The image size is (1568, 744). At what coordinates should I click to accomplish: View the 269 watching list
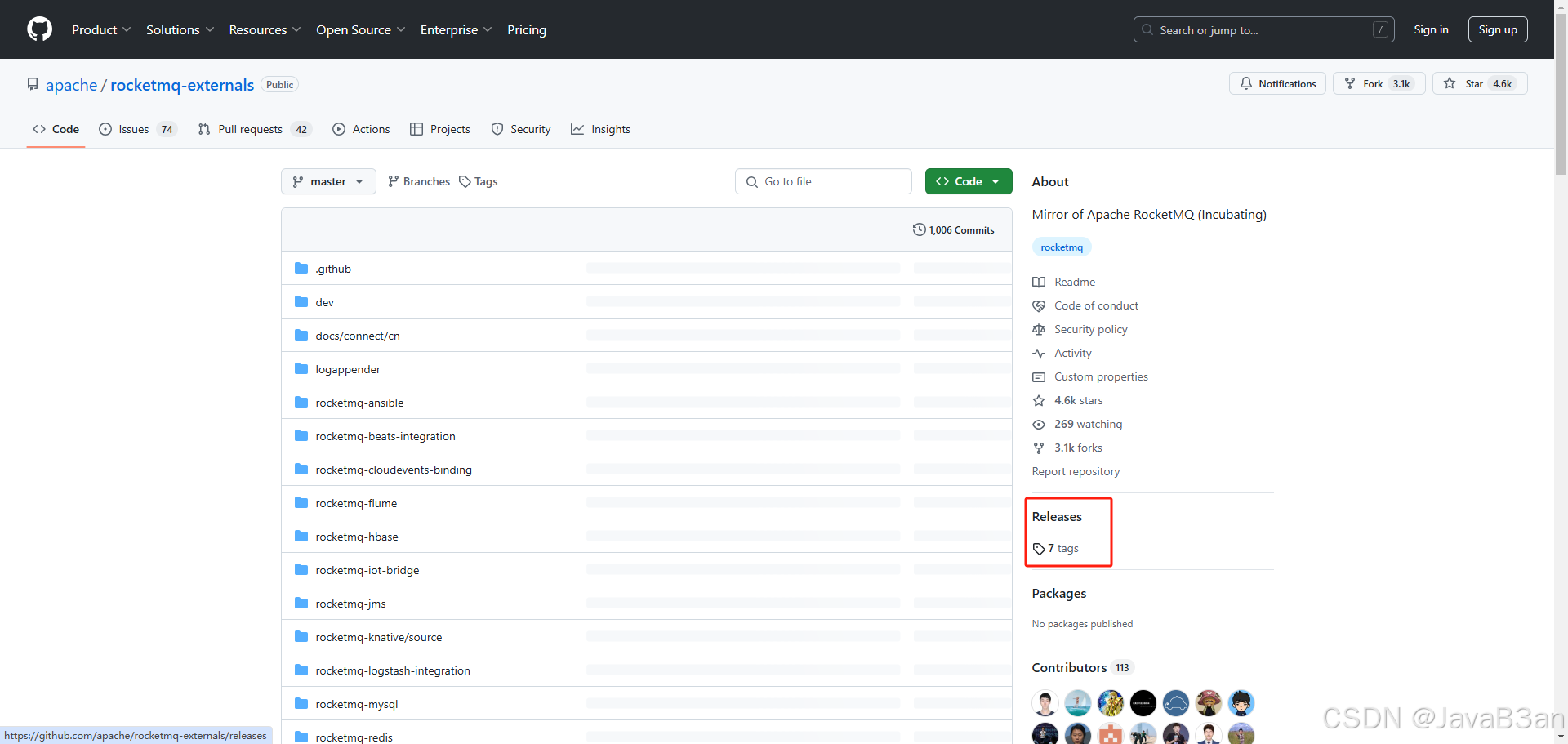[x=1077, y=424]
